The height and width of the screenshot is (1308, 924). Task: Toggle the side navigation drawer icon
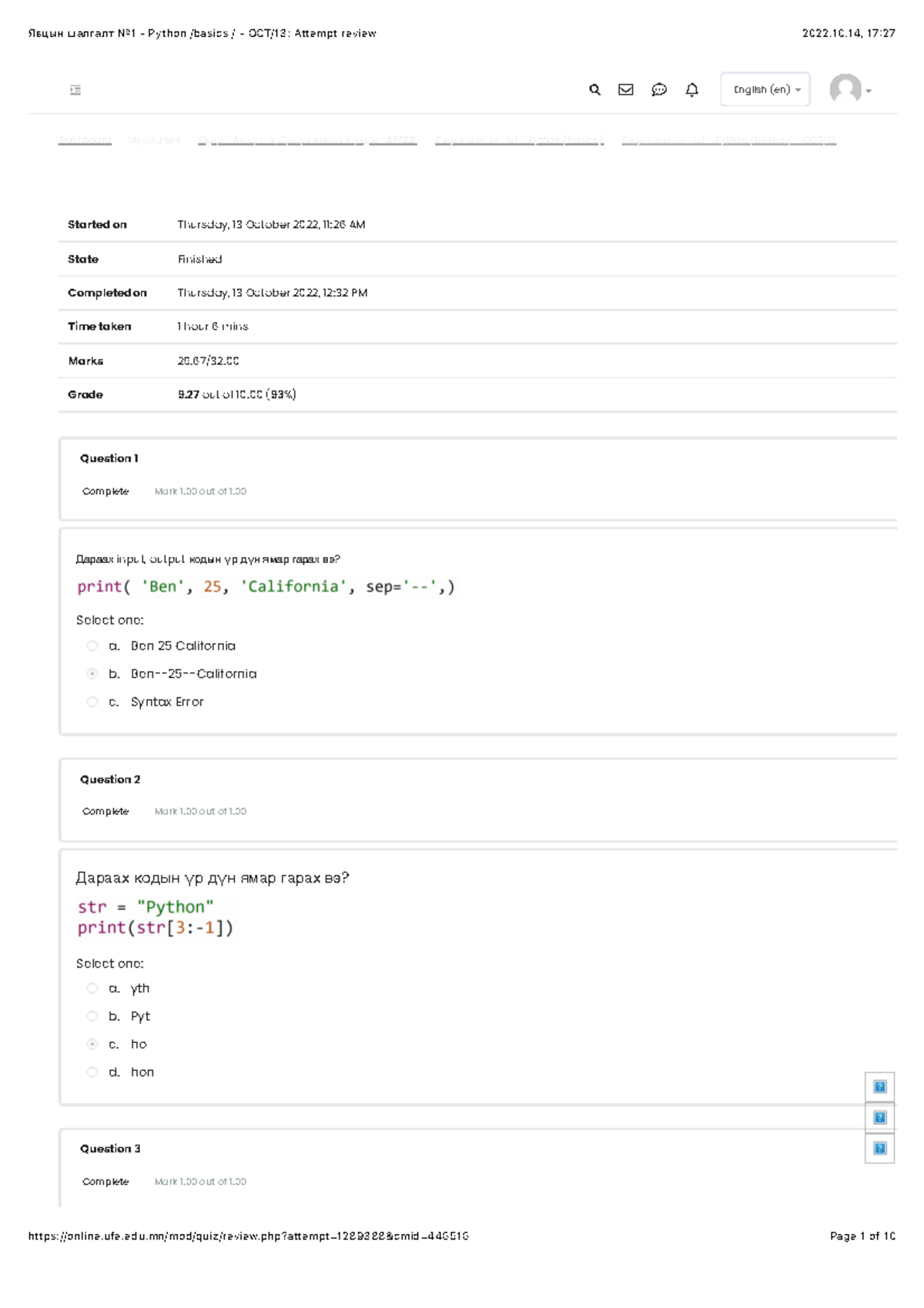pos(75,90)
